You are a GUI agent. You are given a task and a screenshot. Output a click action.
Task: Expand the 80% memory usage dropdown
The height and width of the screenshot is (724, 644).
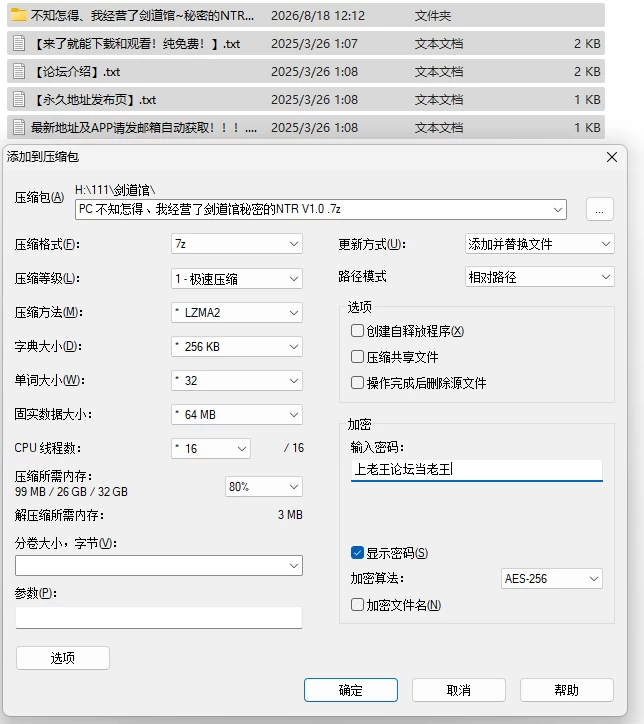click(x=264, y=487)
